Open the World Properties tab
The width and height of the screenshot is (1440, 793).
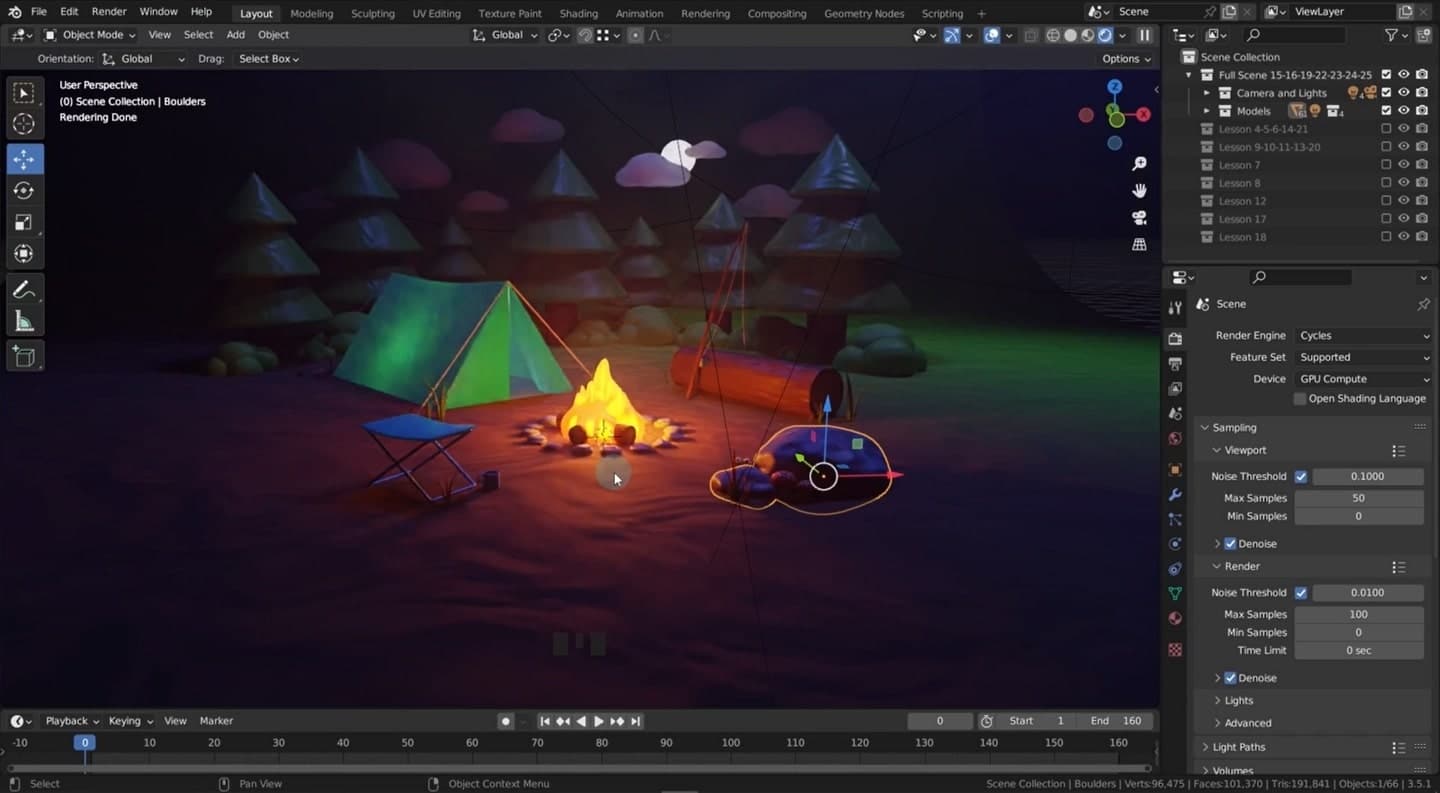[1175, 440]
